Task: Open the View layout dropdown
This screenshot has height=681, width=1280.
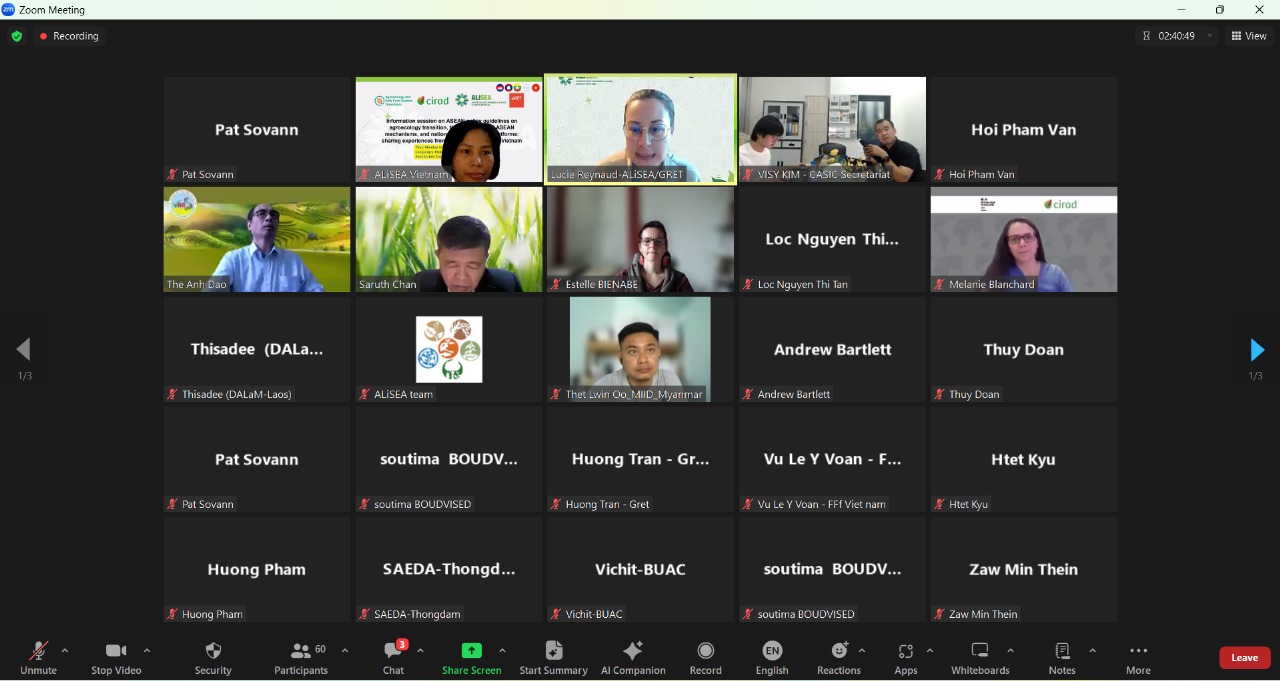Action: click(x=1249, y=36)
